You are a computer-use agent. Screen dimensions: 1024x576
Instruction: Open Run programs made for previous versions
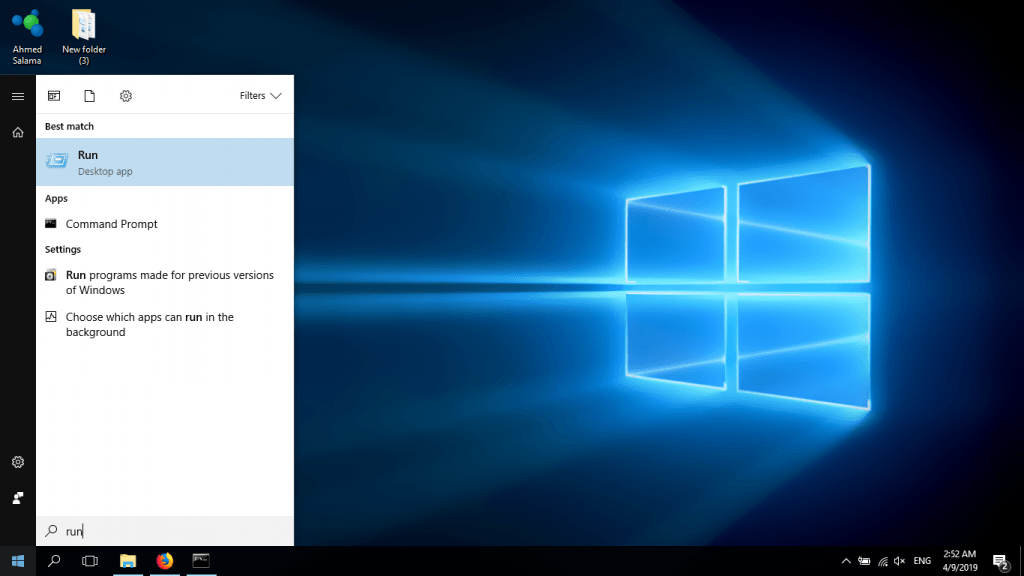pos(165,283)
